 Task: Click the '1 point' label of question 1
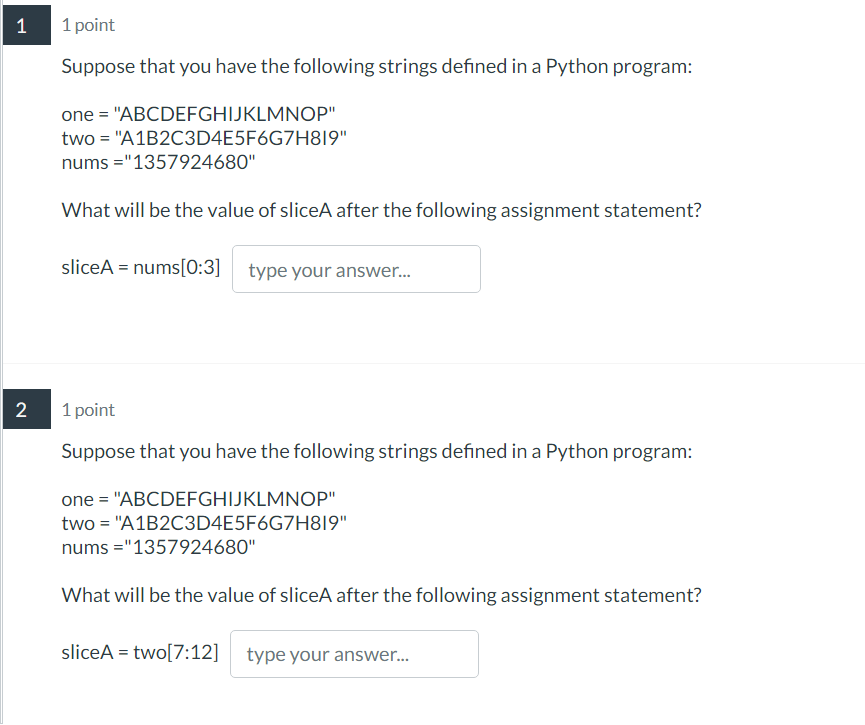(x=88, y=26)
